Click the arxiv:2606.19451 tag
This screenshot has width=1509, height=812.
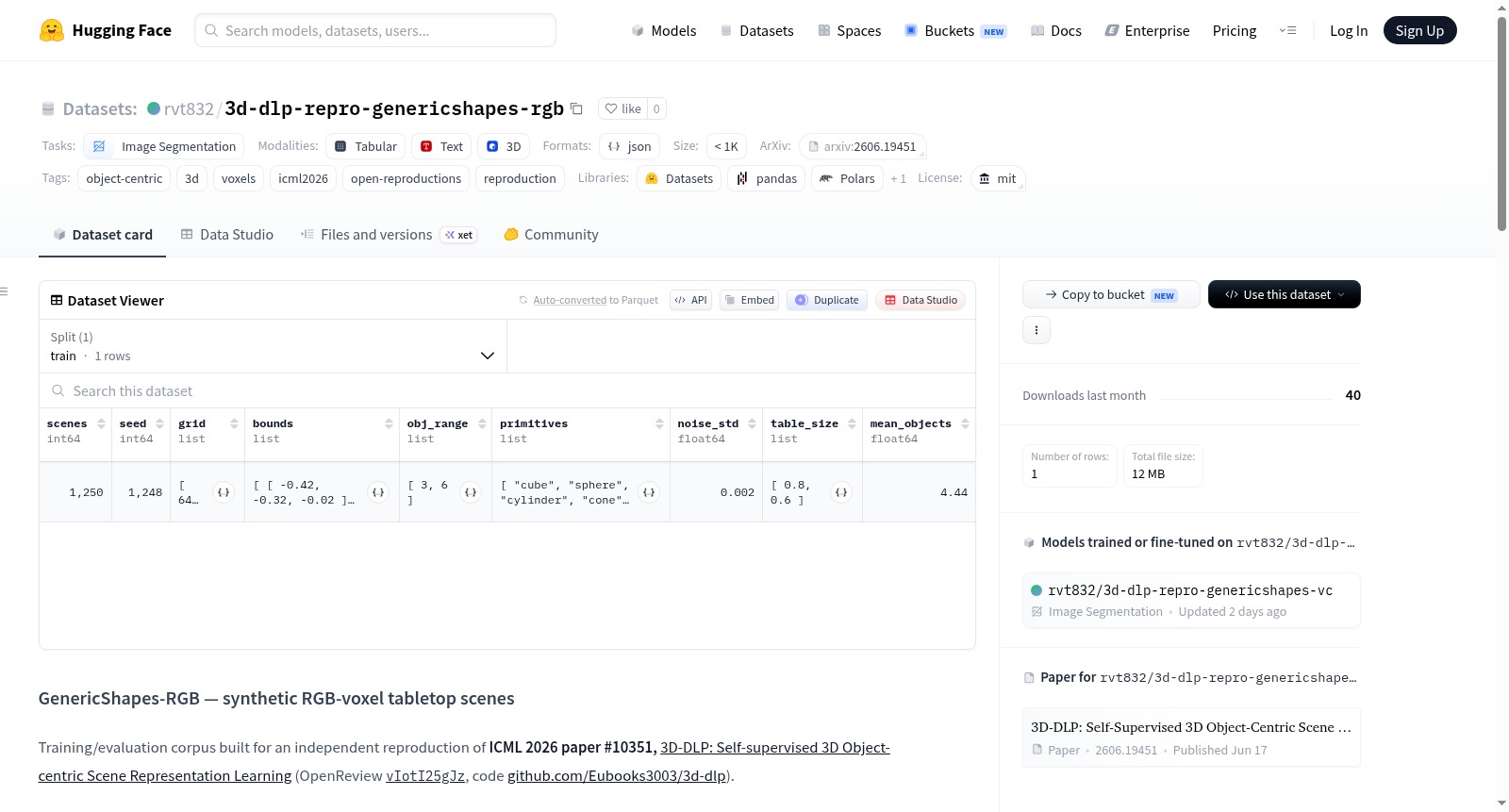coord(863,146)
